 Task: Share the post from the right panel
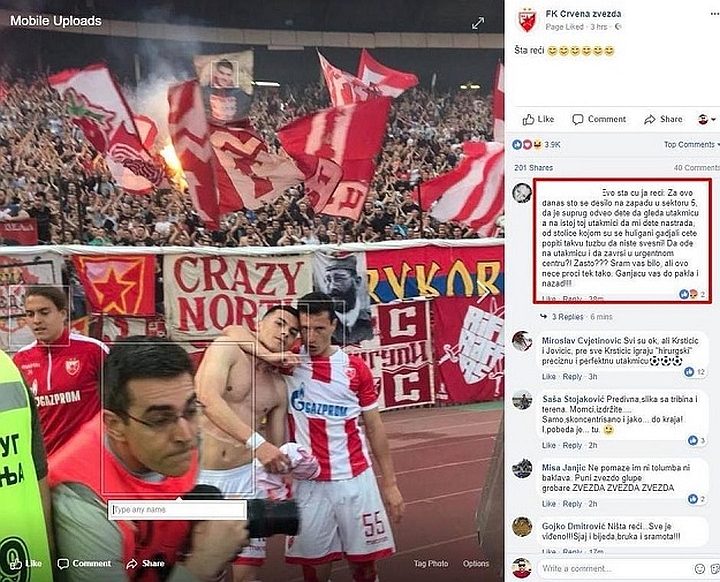point(663,119)
